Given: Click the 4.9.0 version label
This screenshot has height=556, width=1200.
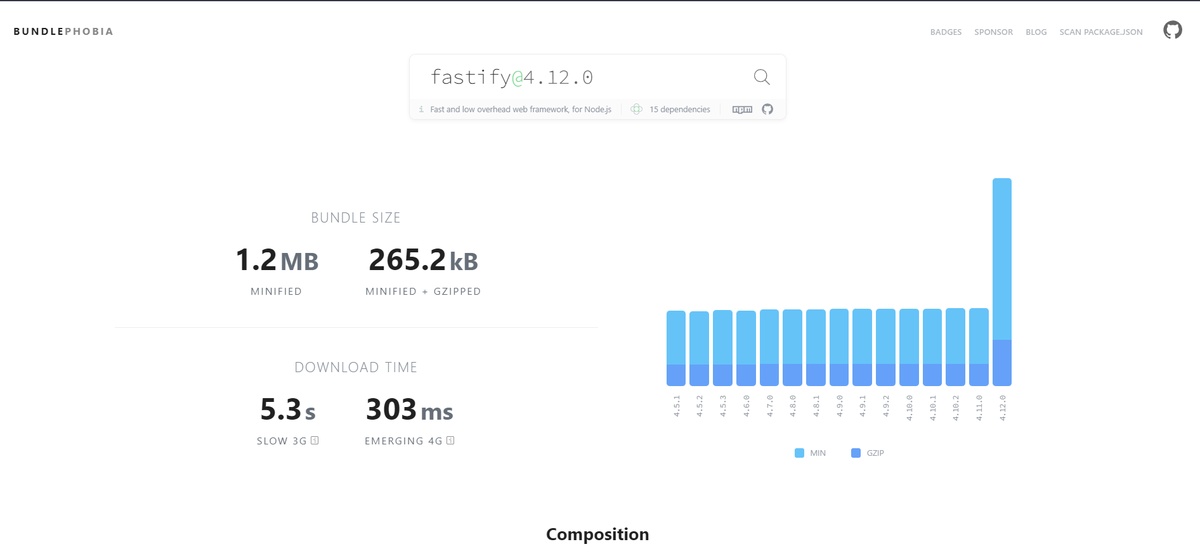Looking at the screenshot, I should 839,406.
